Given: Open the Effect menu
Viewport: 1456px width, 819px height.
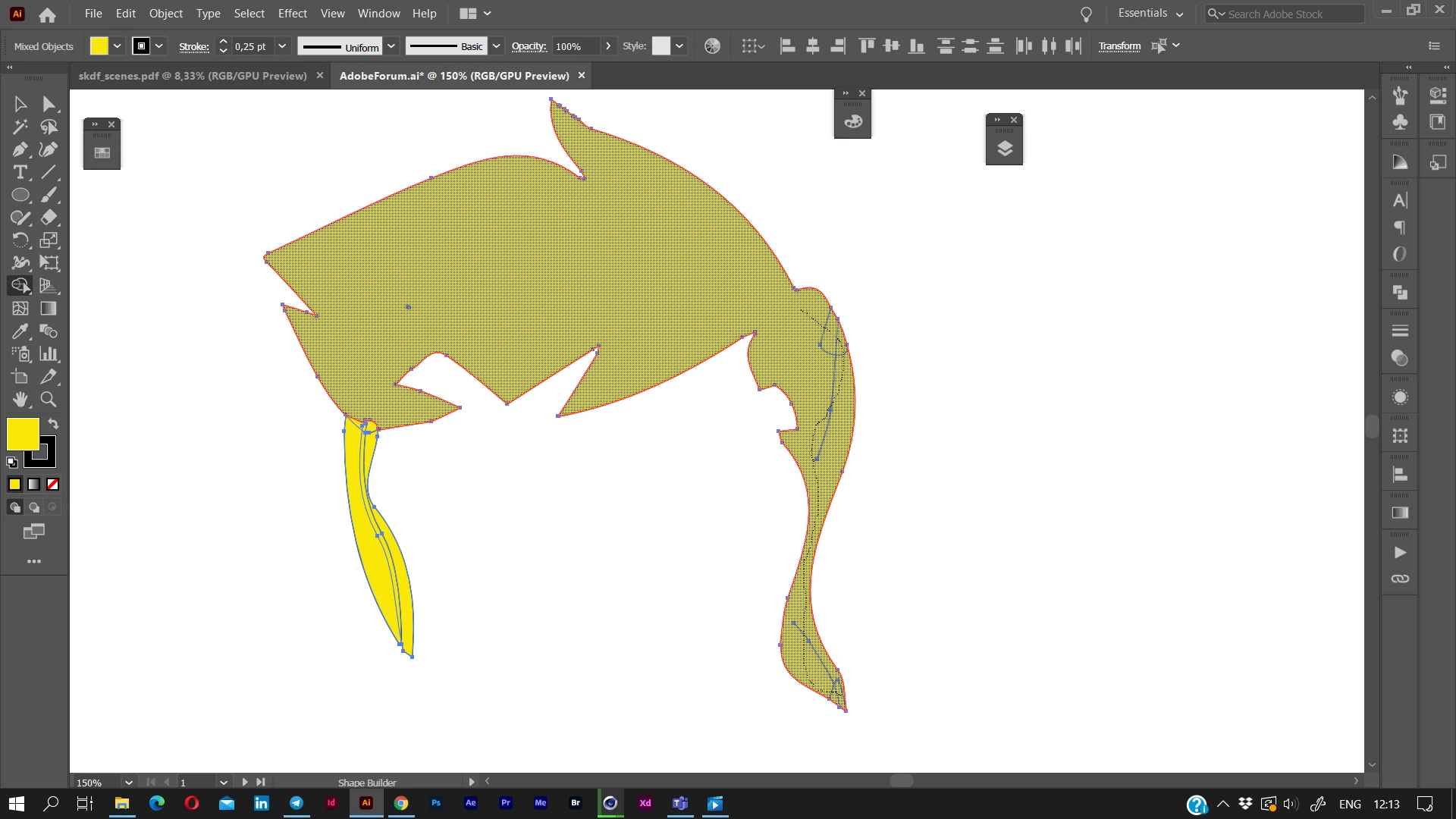Looking at the screenshot, I should coord(292,14).
